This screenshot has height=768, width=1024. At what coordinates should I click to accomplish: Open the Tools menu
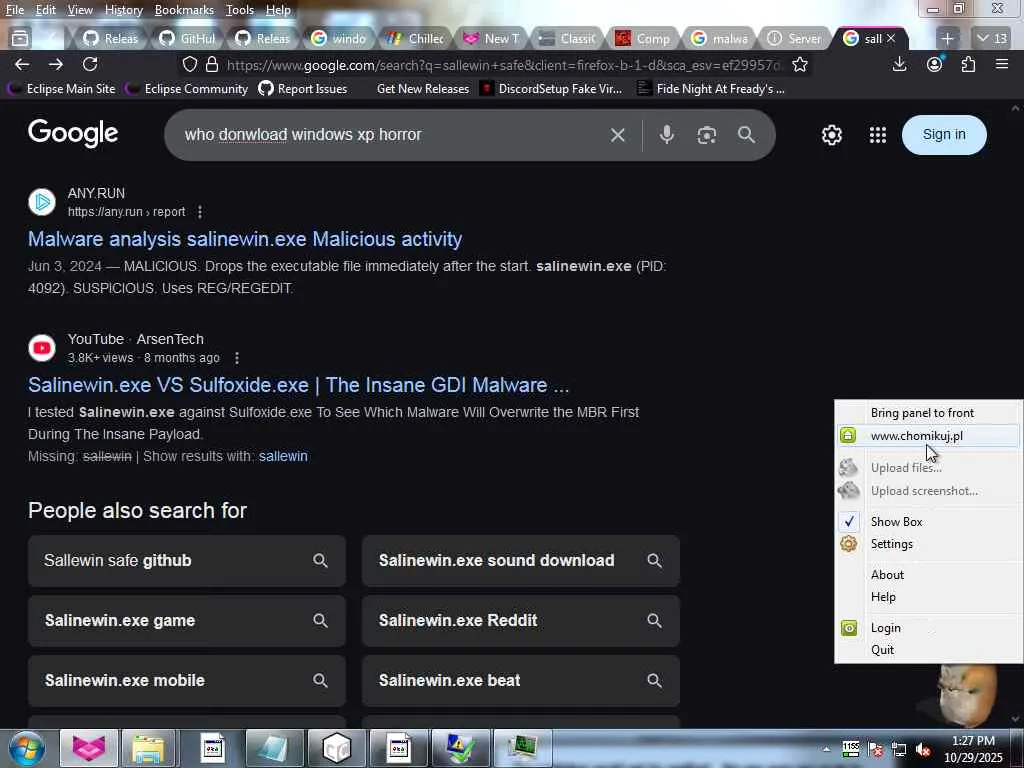coord(240,10)
